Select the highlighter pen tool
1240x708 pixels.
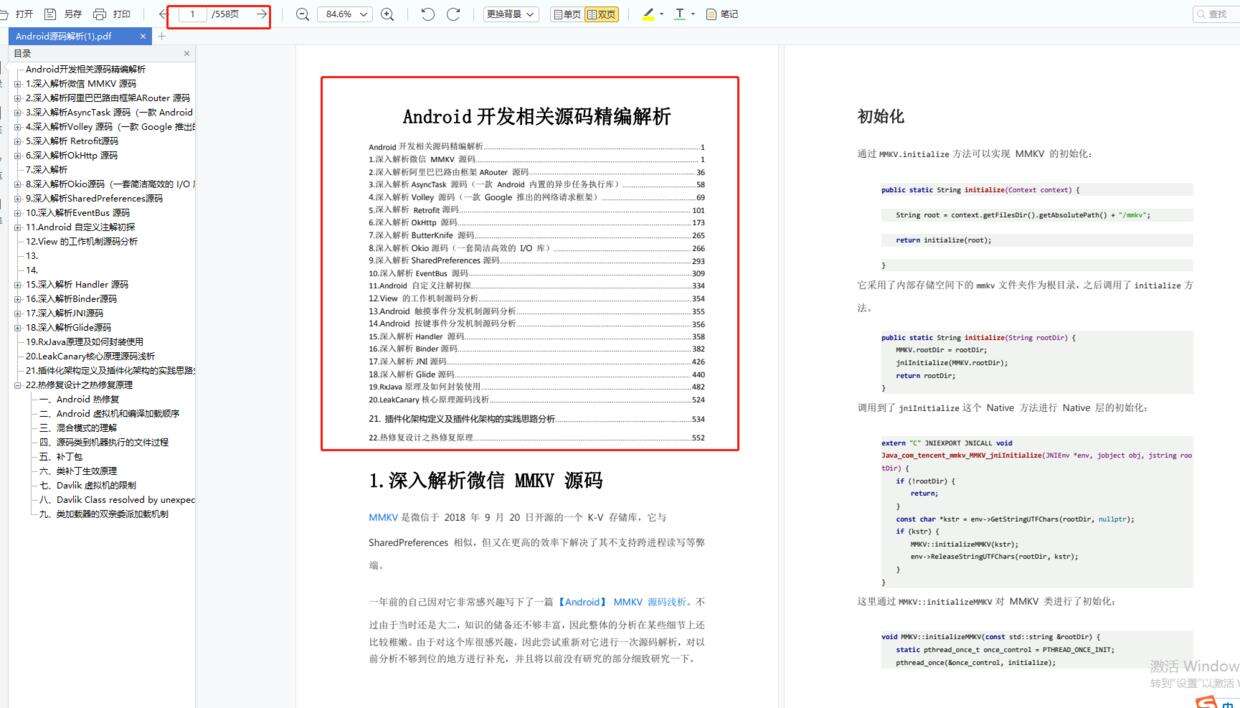[x=648, y=14]
